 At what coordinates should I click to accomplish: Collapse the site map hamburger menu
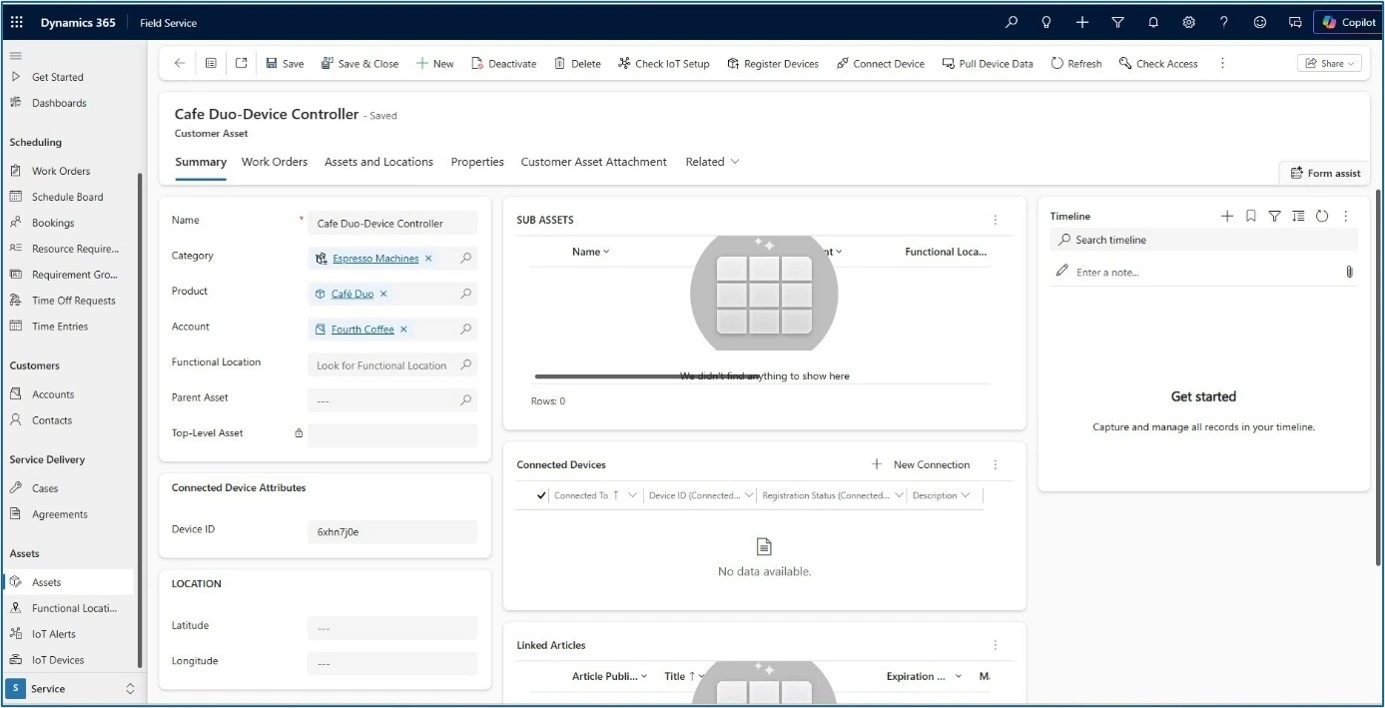click(x=16, y=56)
